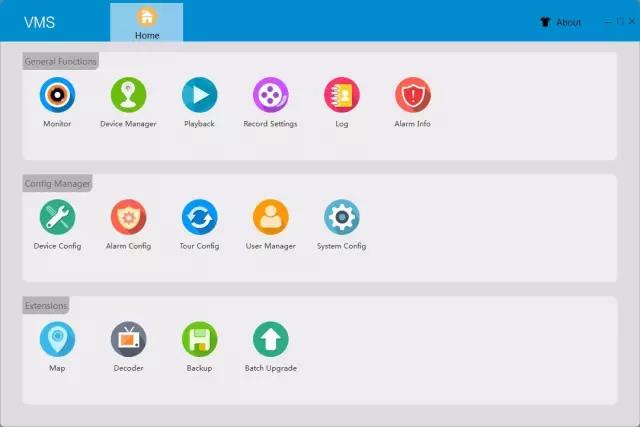640x427 pixels.
Task: Open System Config gear icon
Action: [x=342, y=217]
